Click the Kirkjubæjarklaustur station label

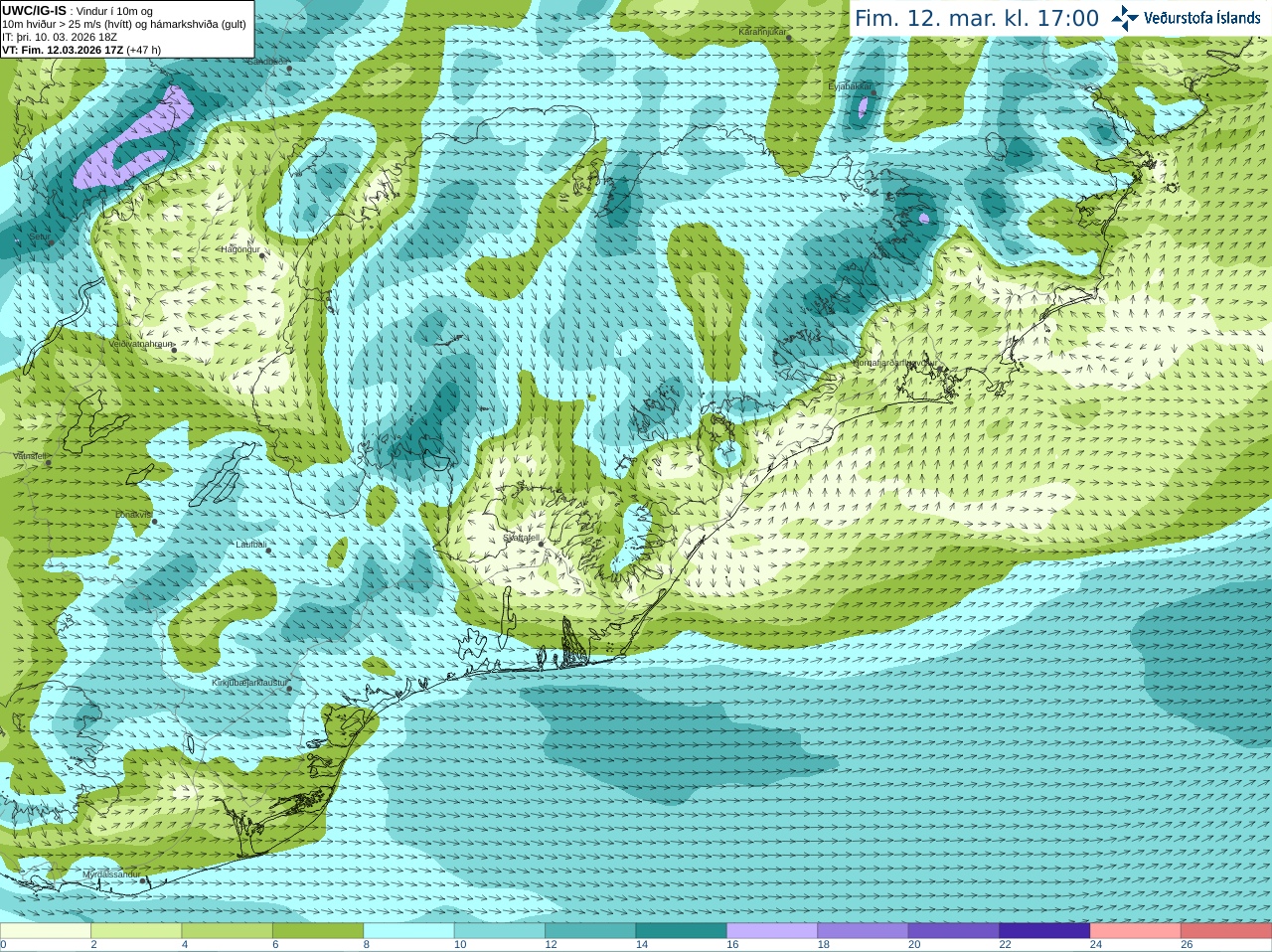click(x=249, y=683)
